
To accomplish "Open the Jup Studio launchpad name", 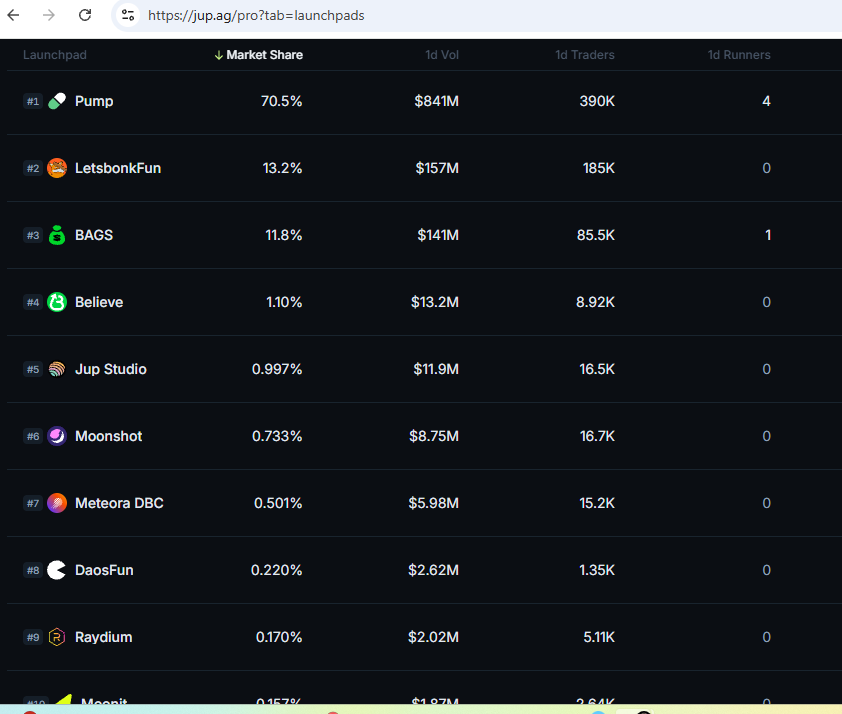I will click(111, 369).
